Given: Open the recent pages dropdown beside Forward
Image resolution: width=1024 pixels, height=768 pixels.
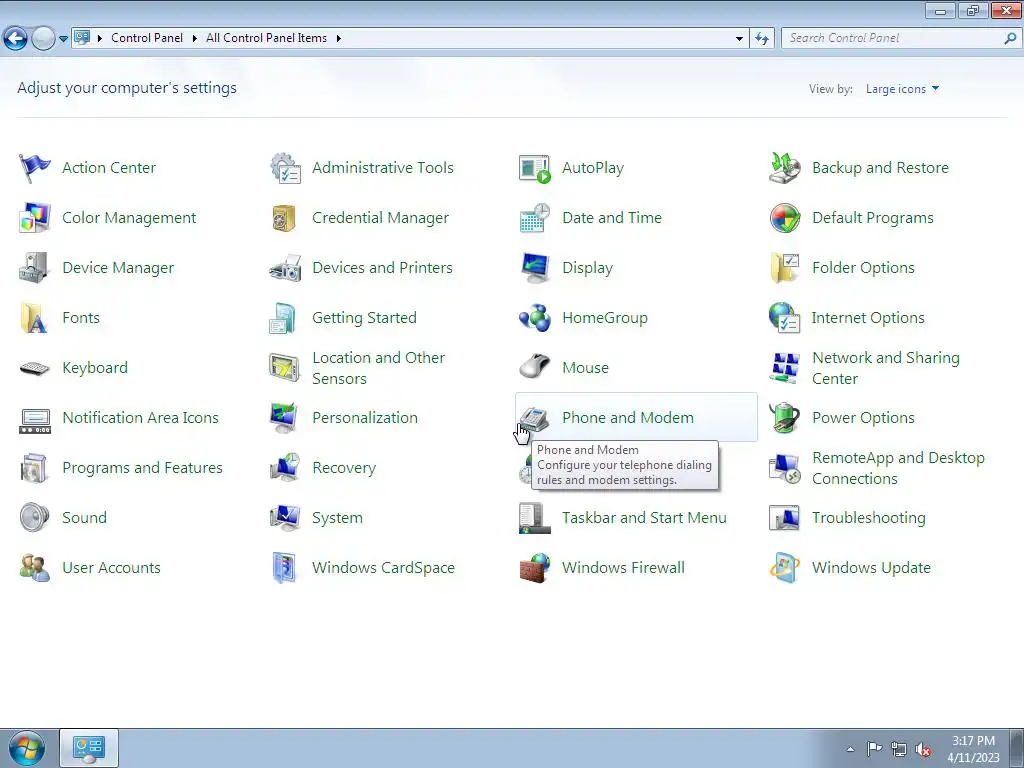Looking at the screenshot, I should 63,39.
